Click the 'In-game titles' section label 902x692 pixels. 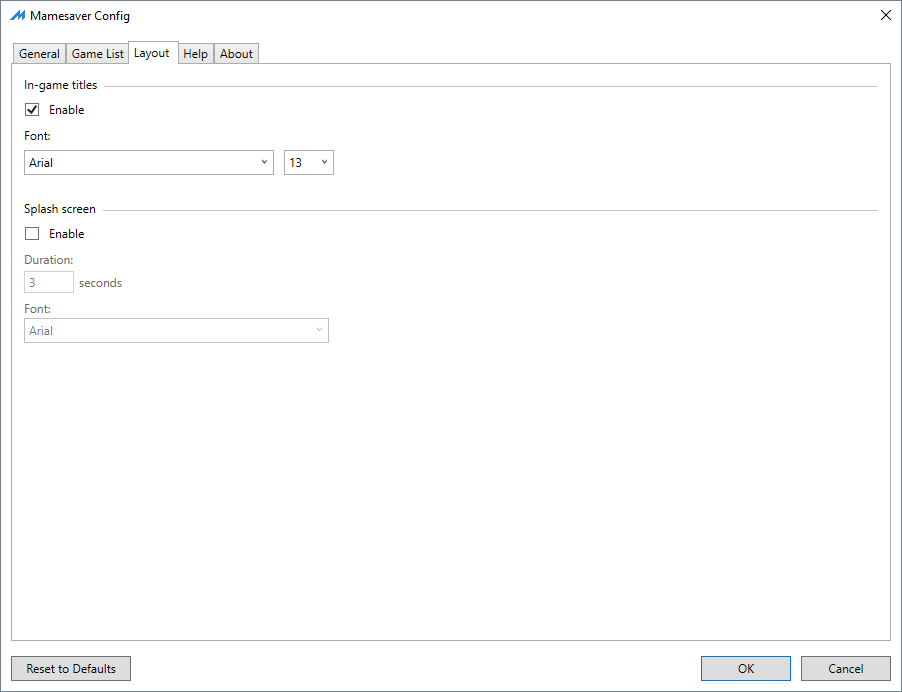(x=60, y=85)
